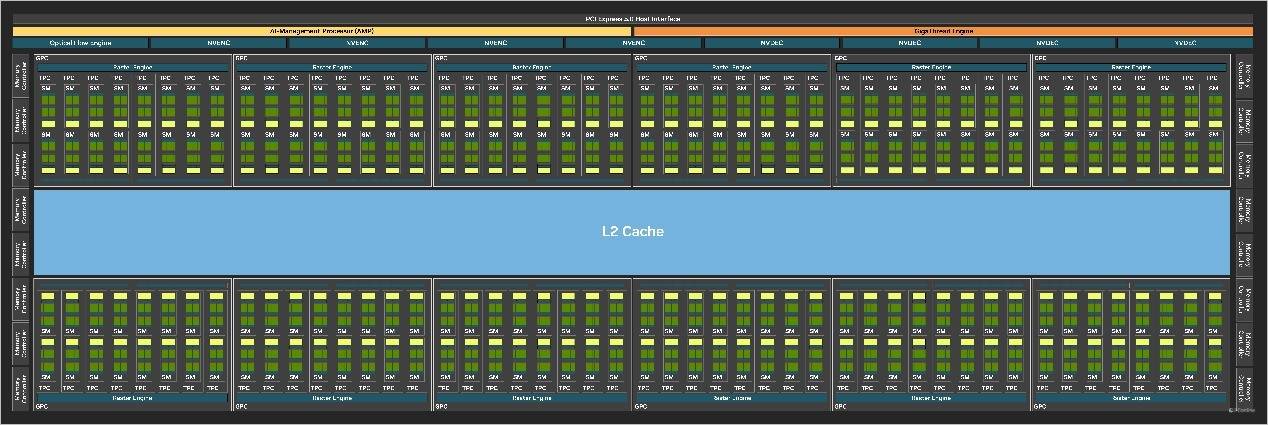Click the bottom-left Memory Controller block
This screenshot has height=425, width=1268.
tap(22, 388)
